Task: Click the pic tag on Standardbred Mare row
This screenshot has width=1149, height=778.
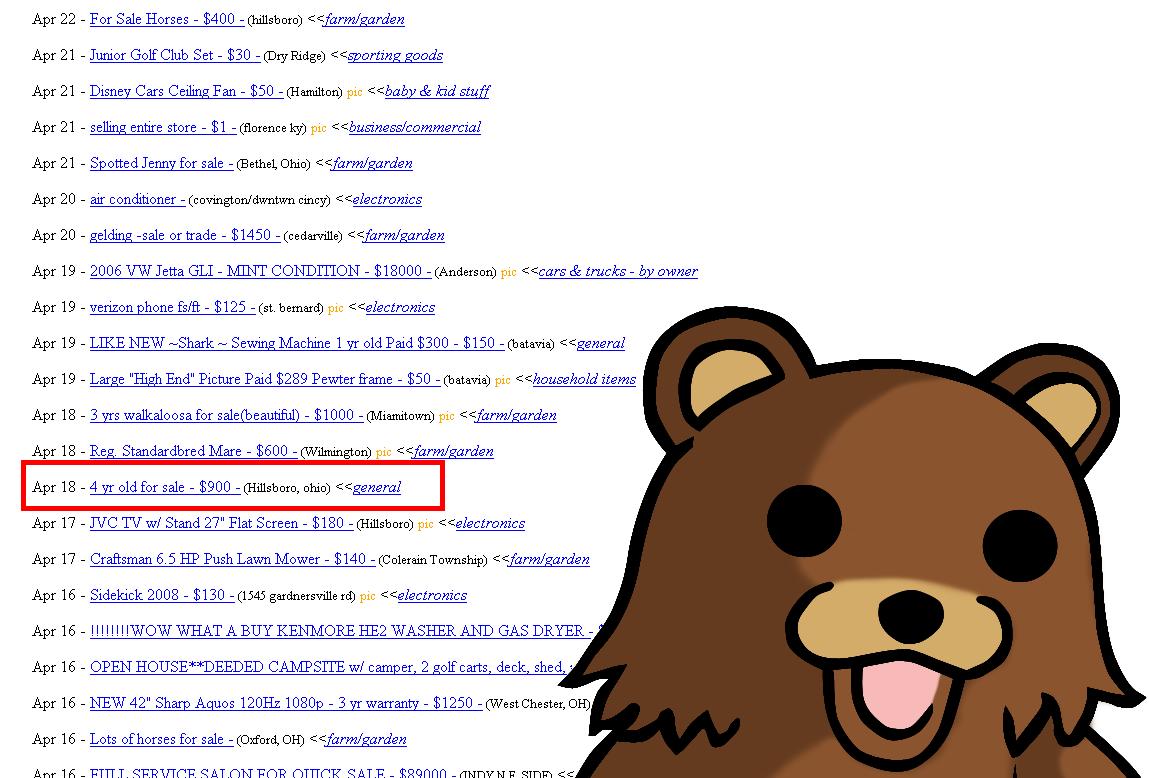Action: pos(383,452)
